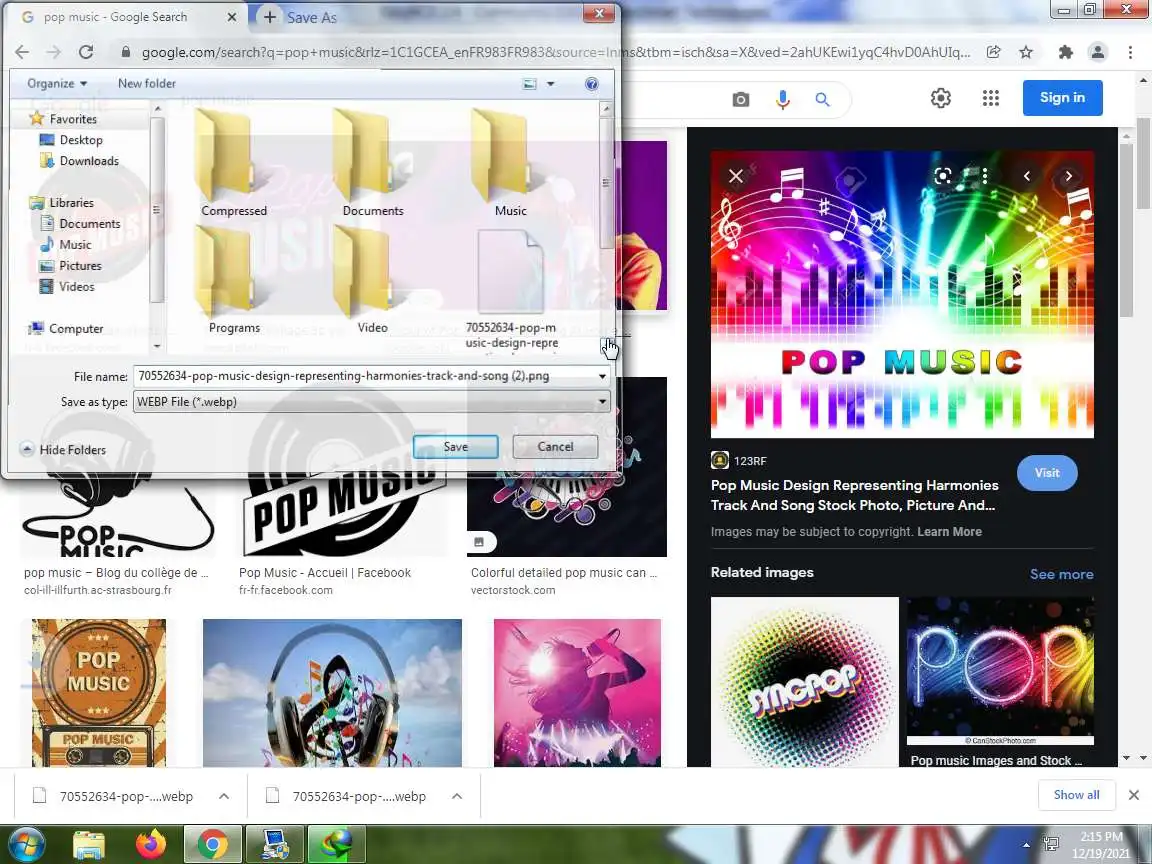Select the Programs folder
The height and width of the screenshot is (864, 1152).
[234, 281]
